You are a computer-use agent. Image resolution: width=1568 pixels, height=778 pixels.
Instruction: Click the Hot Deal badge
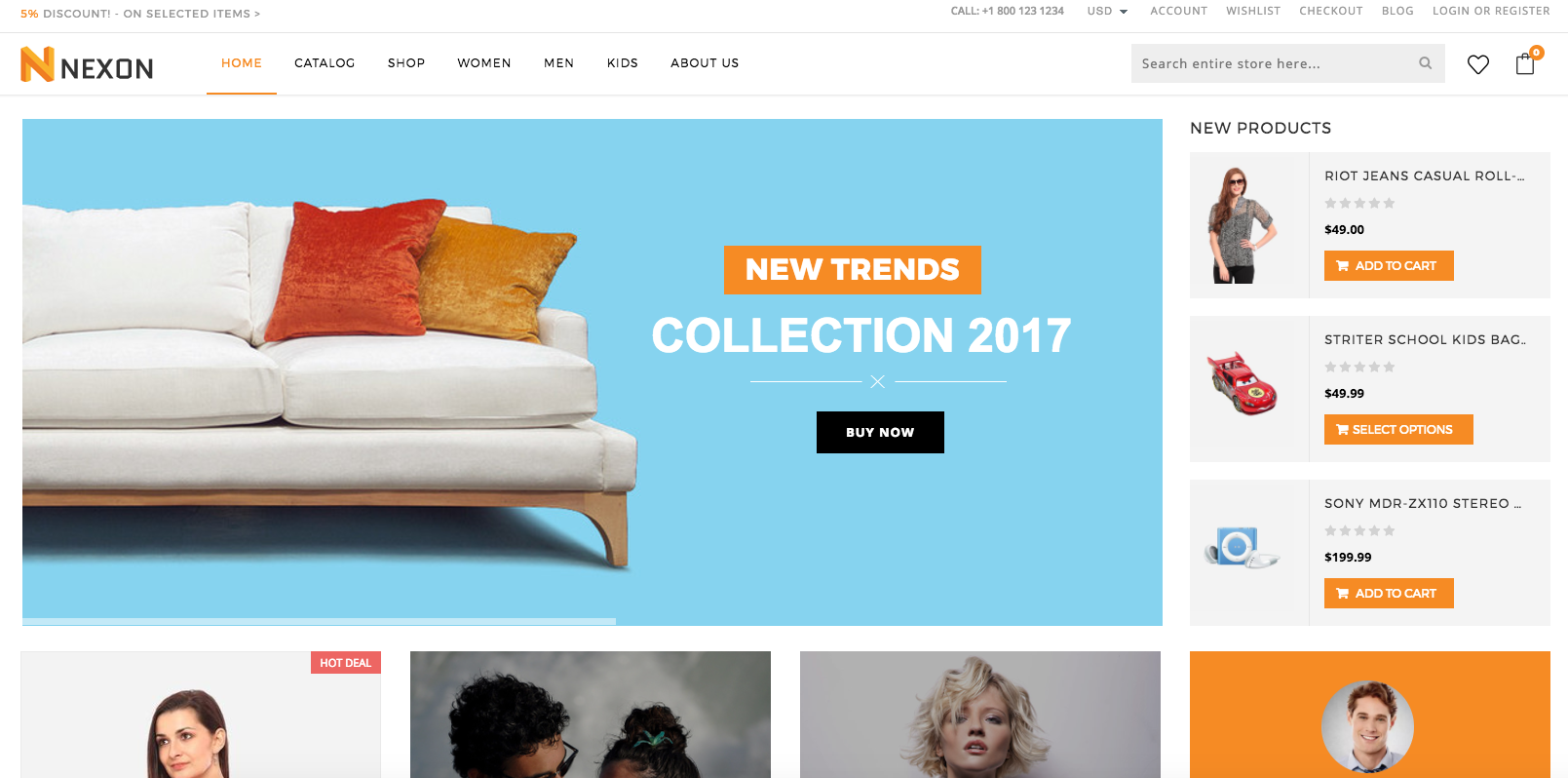345,663
